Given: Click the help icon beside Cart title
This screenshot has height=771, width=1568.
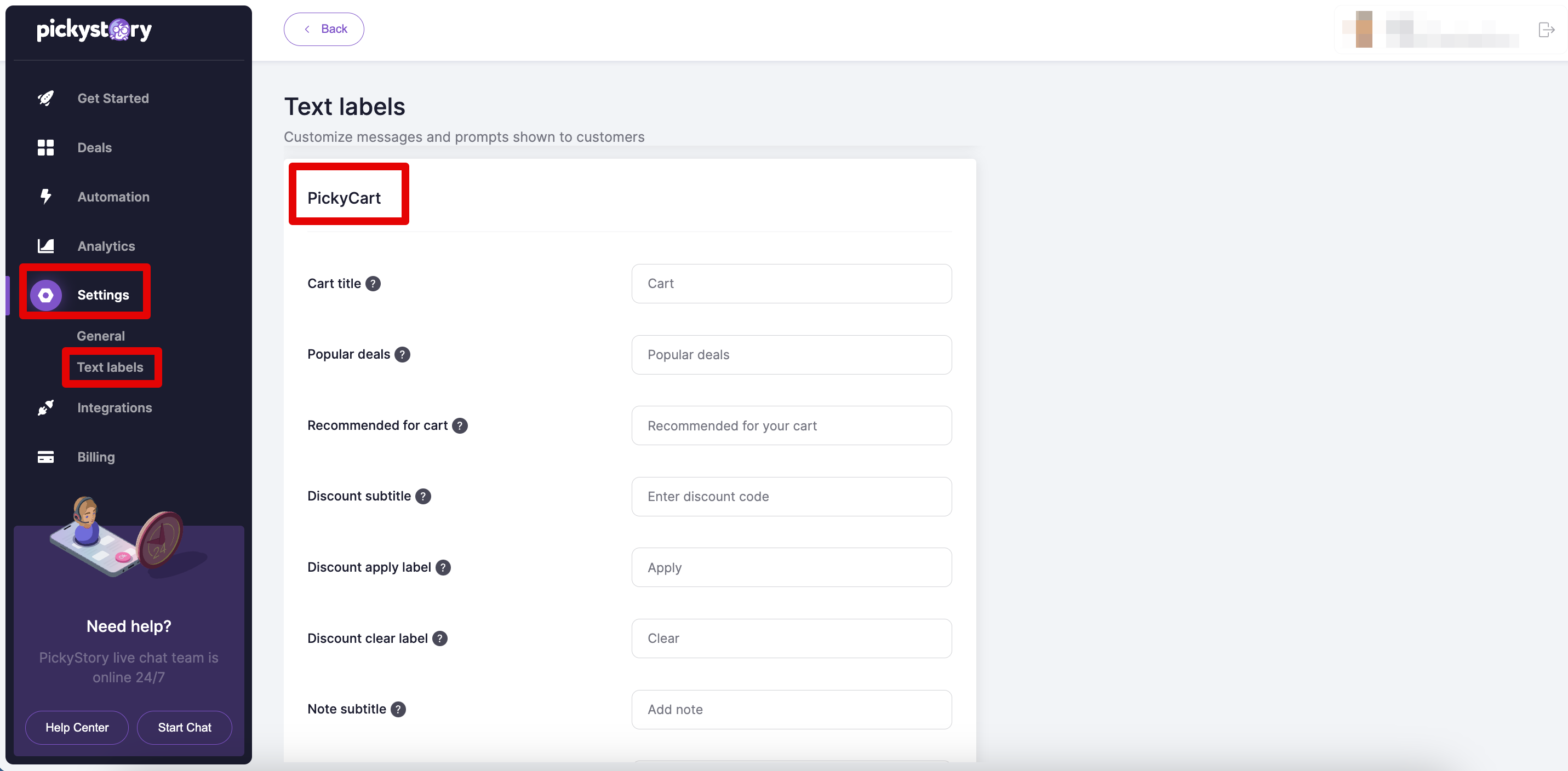Looking at the screenshot, I should 373,284.
